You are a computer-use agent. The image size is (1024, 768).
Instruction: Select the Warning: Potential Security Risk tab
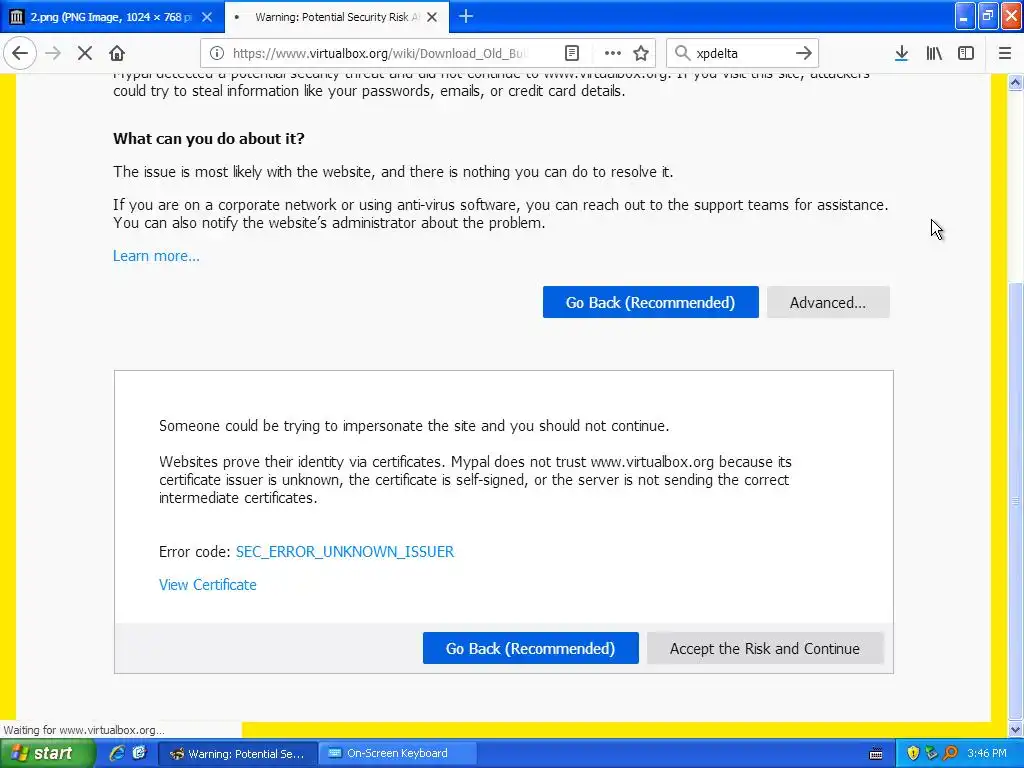point(337,17)
